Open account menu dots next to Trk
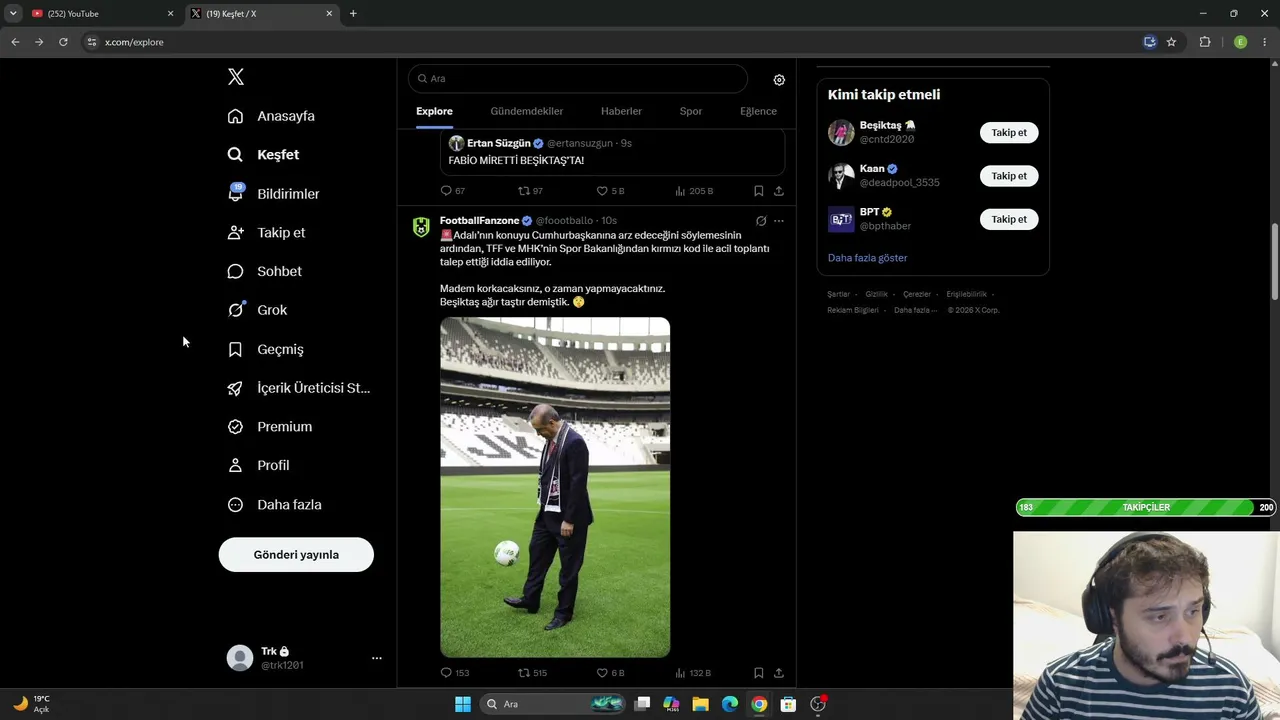 377,658
